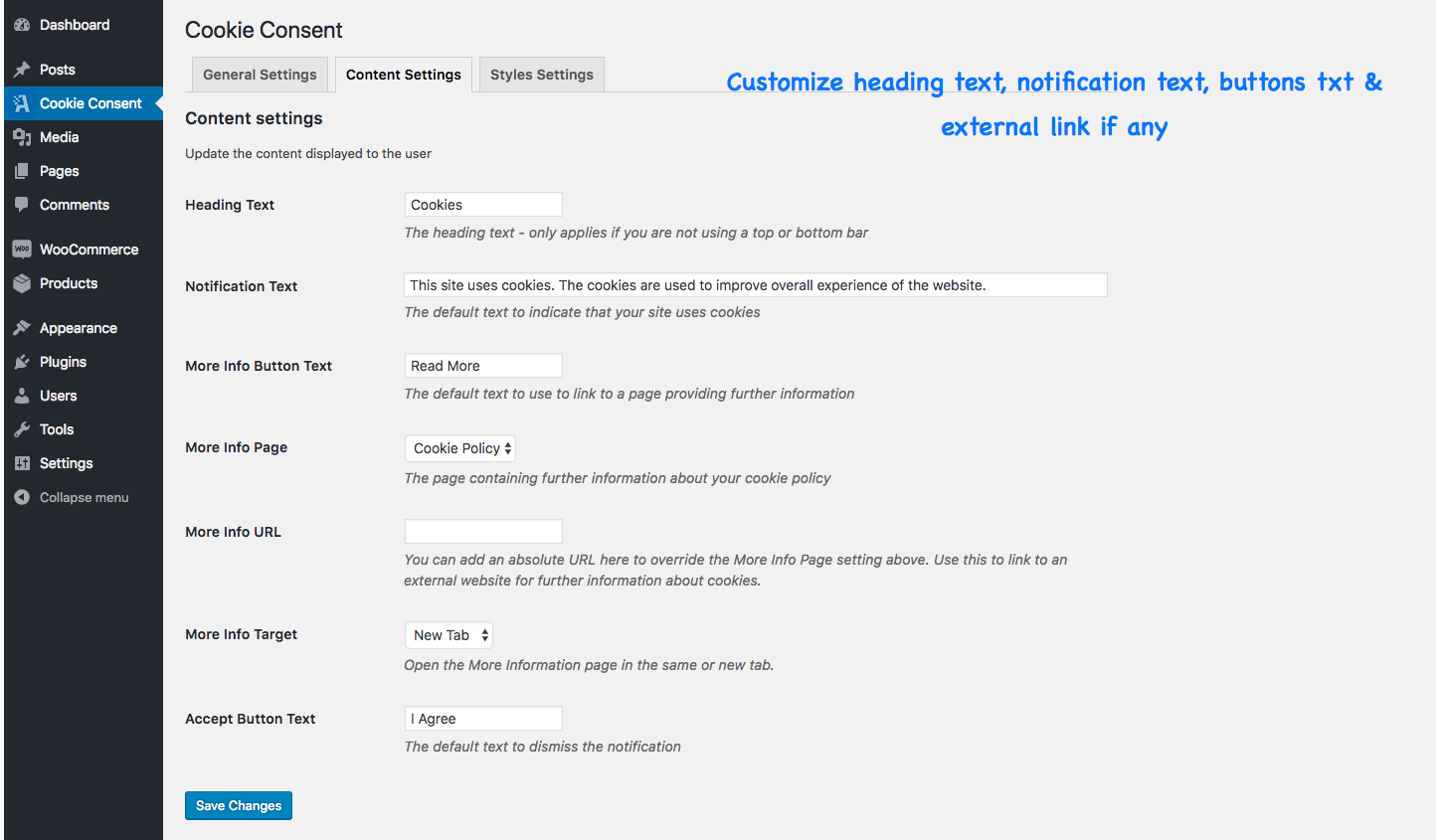Click the Posts pushpin icon
The image size is (1439, 840).
tap(22, 70)
